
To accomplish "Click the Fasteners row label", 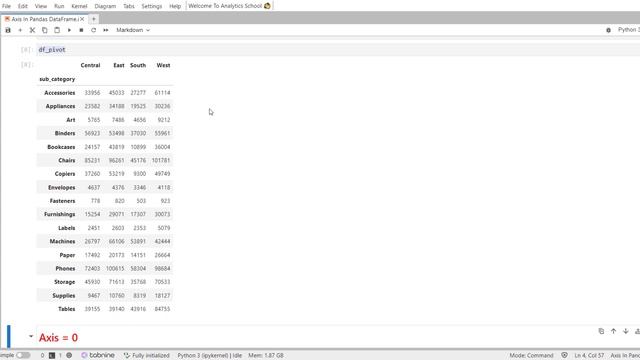I will (x=62, y=201).
